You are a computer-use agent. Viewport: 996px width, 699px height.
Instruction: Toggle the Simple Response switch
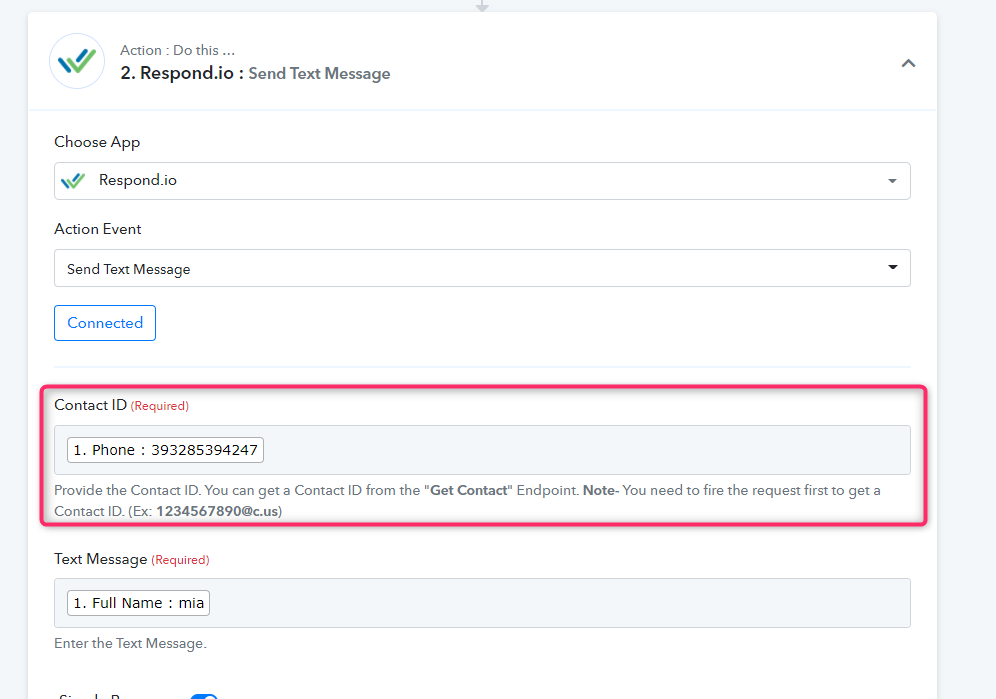203,696
